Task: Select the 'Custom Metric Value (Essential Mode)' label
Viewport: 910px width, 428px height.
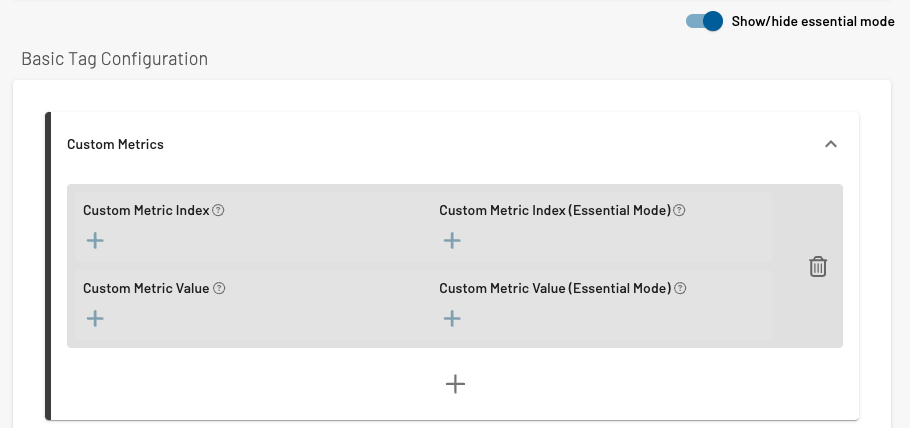Action: click(x=555, y=288)
